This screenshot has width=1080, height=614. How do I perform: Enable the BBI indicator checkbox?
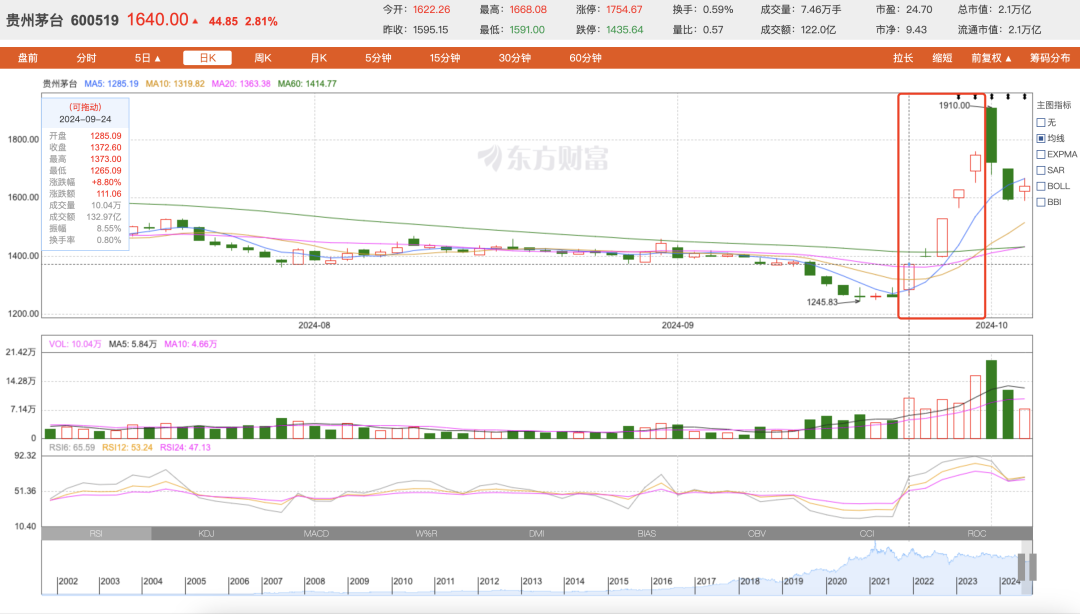[x=1041, y=202]
